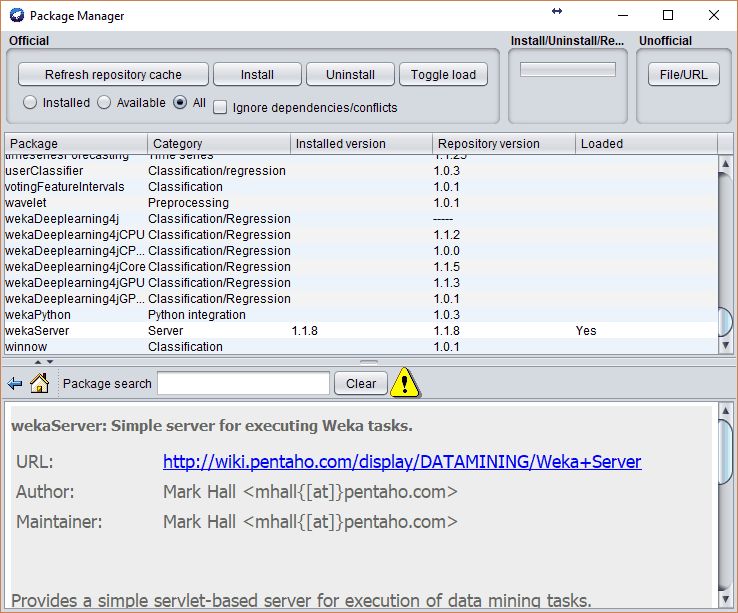738x613 pixels.
Task: Sort by Installed version column header
Action: coord(361,144)
